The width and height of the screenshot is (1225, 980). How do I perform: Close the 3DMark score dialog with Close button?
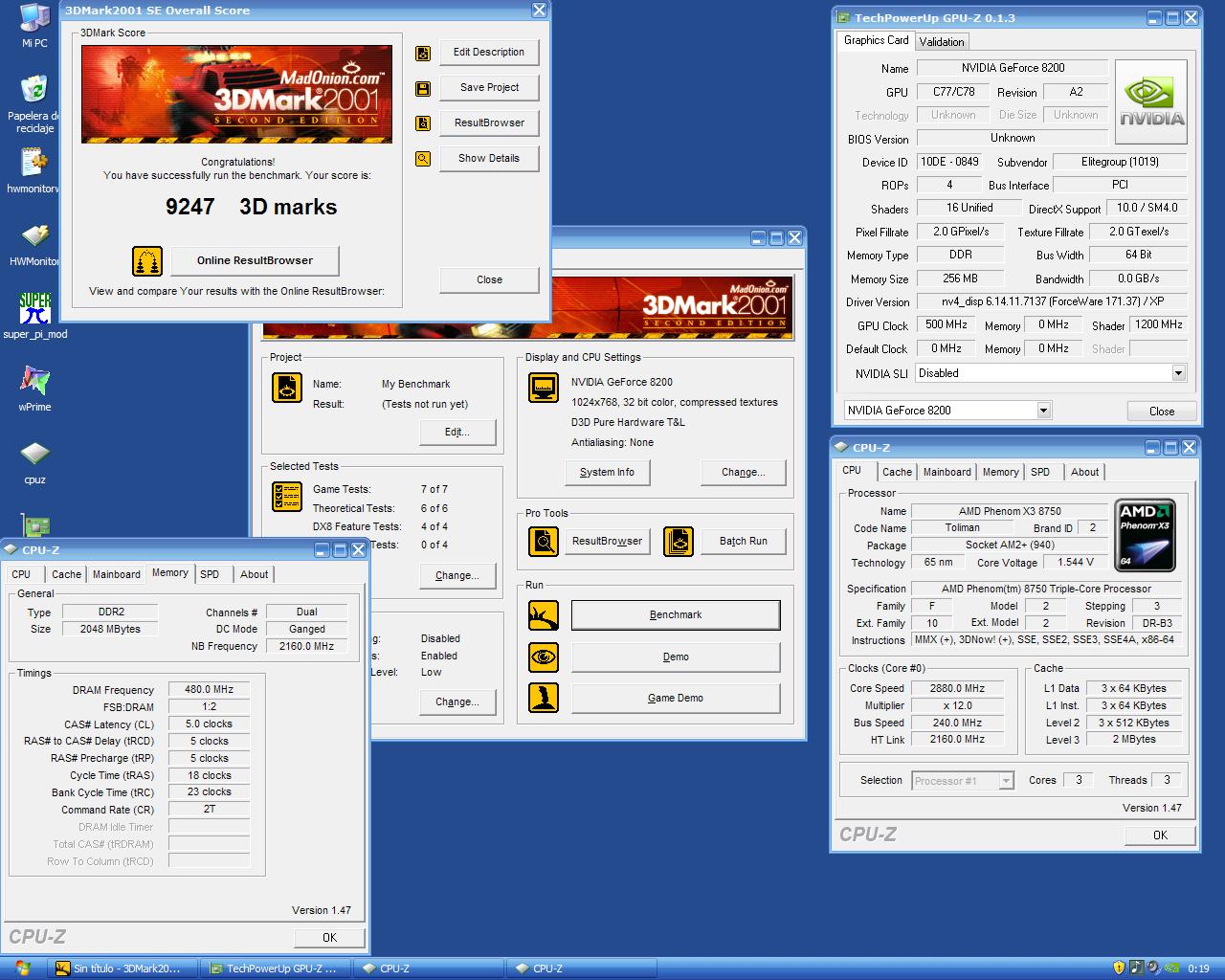pyautogui.click(x=489, y=280)
